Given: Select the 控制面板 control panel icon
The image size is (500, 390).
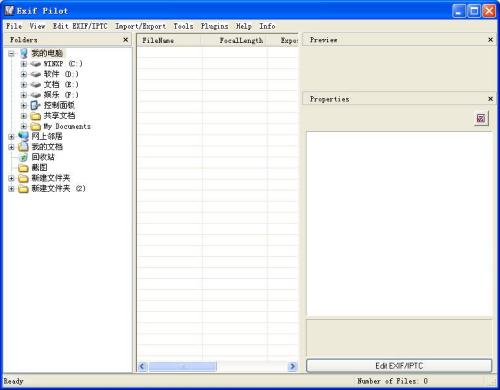Looking at the screenshot, I should pyautogui.click(x=35, y=105).
